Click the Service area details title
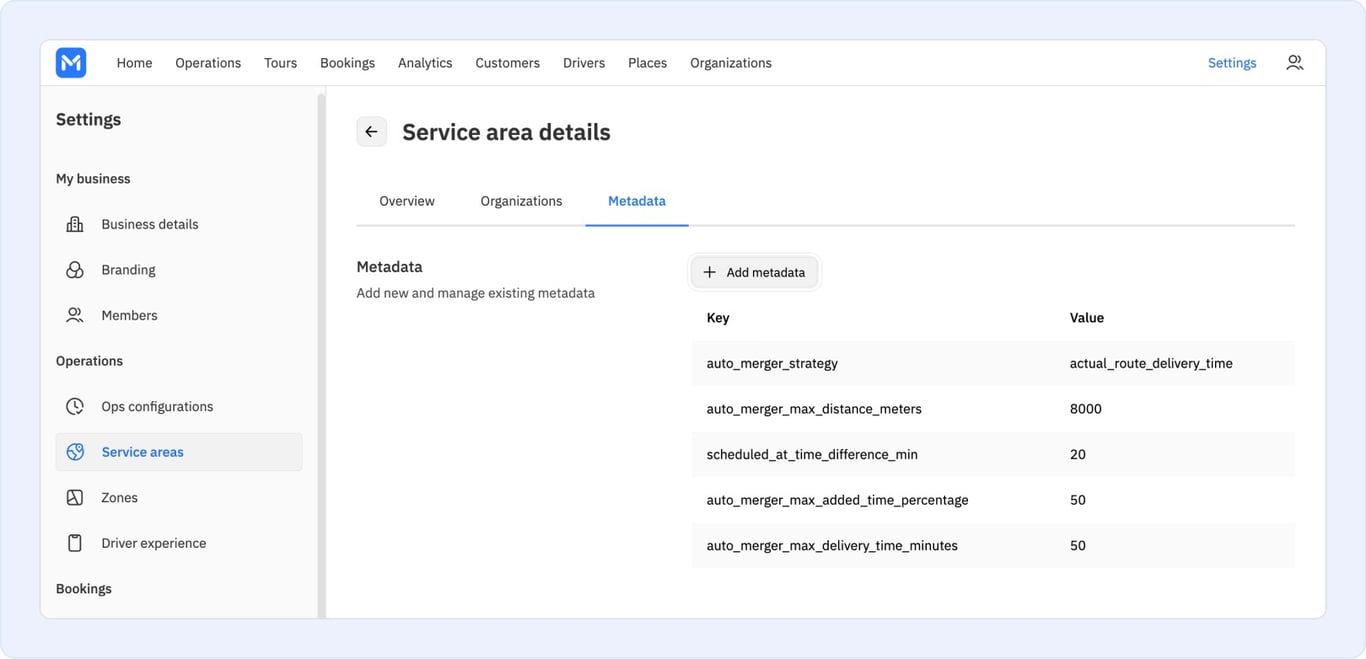Image resolution: width=1366 pixels, height=659 pixels. point(506,132)
